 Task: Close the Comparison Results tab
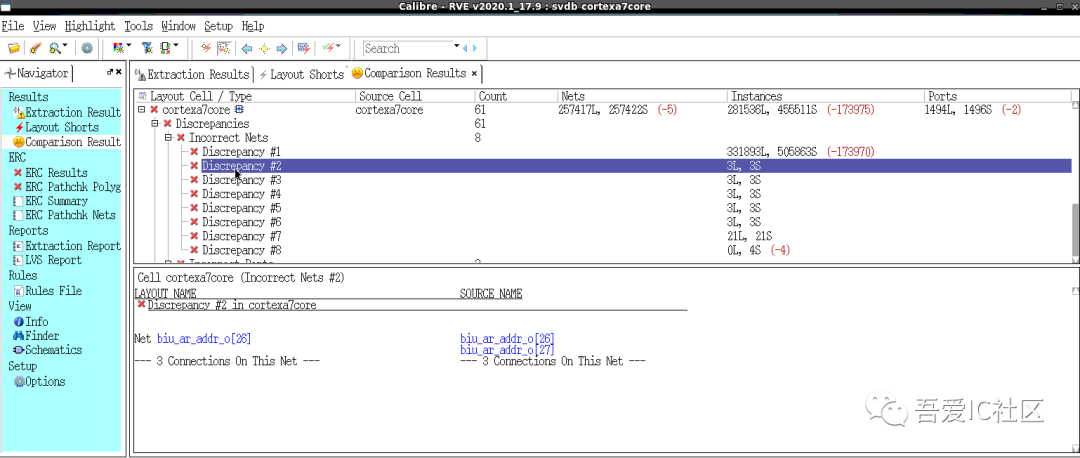475,73
